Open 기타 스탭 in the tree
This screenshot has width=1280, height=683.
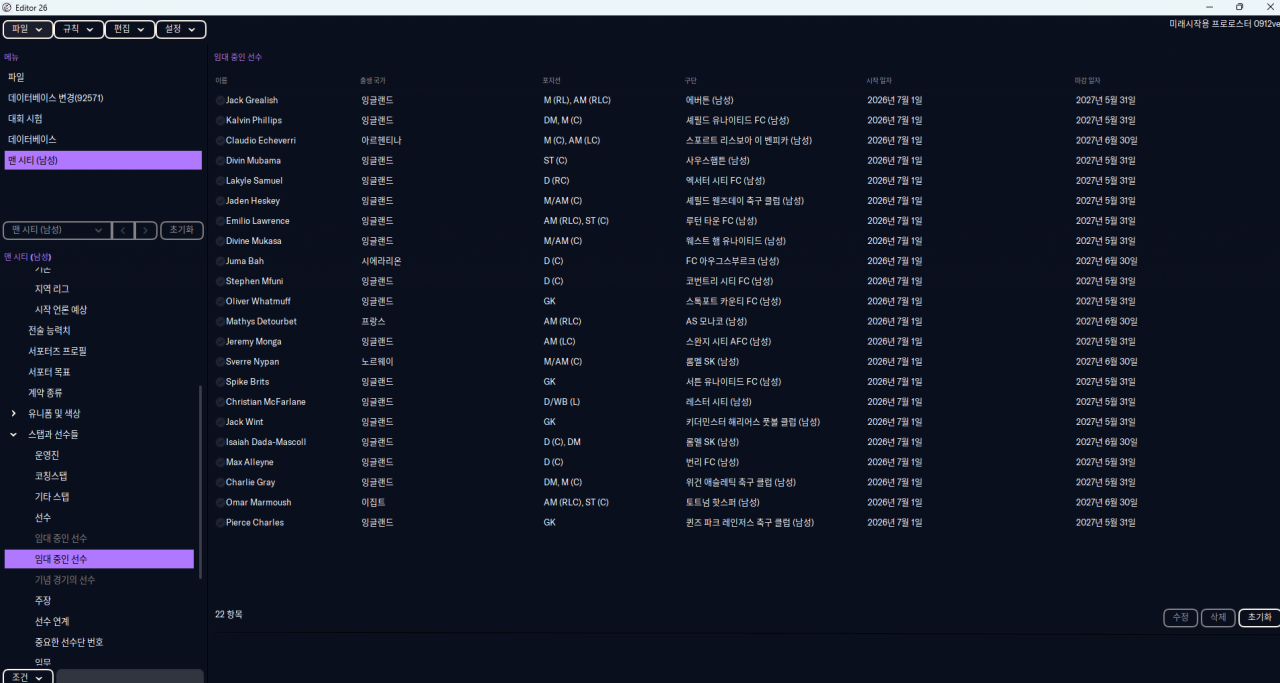[x=52, y=497]
